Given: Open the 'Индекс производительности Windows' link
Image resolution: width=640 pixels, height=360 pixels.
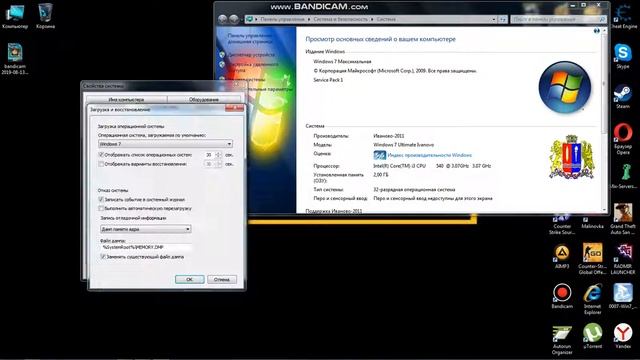Looking at the screenshot, I should (429, 155).
